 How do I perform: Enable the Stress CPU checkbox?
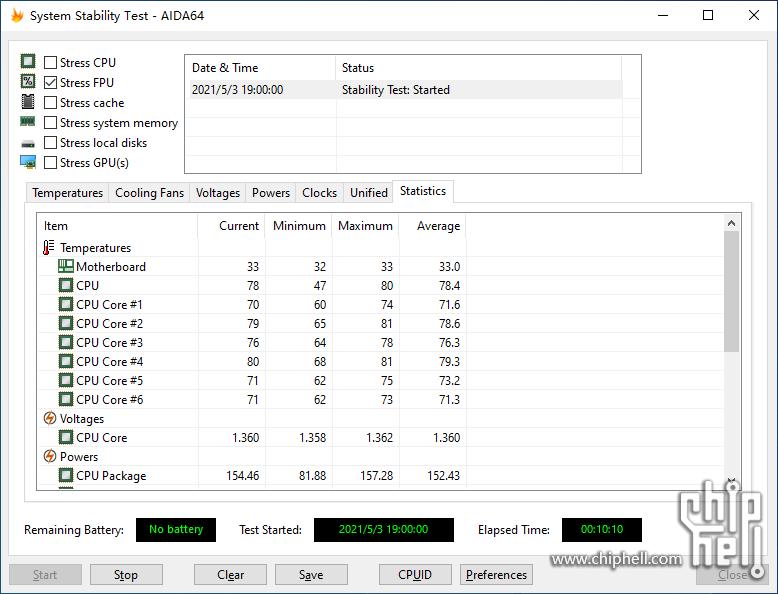tap(50, 63)
